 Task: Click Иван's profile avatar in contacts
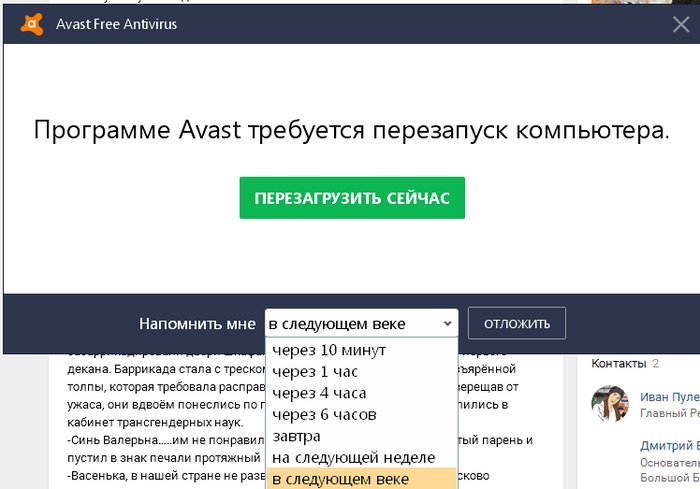(x=610, y=404)
